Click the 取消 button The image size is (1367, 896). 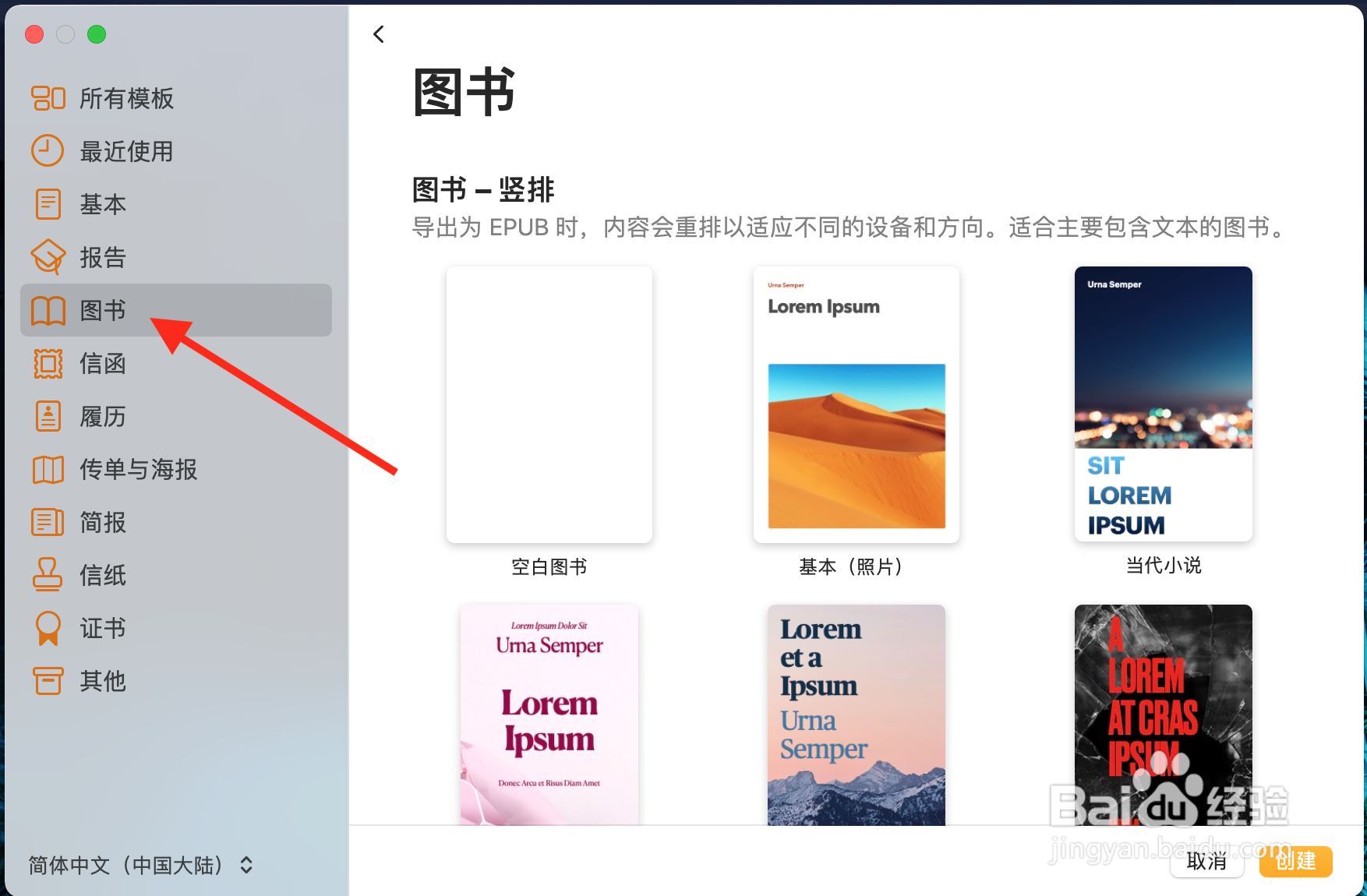coord(1206,862)
